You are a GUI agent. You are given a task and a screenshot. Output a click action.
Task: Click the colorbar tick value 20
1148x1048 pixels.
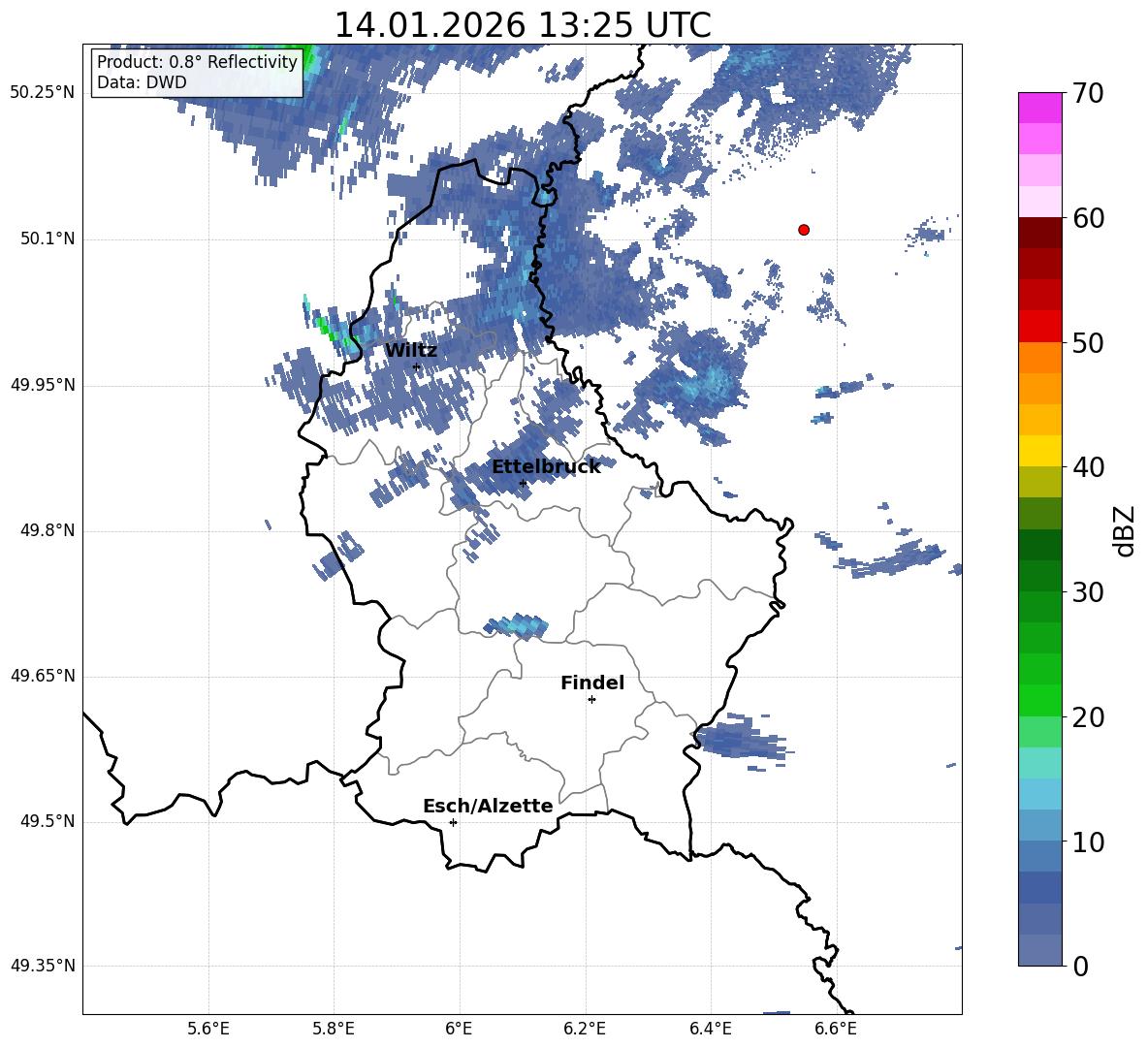[x=1088, y=717]
